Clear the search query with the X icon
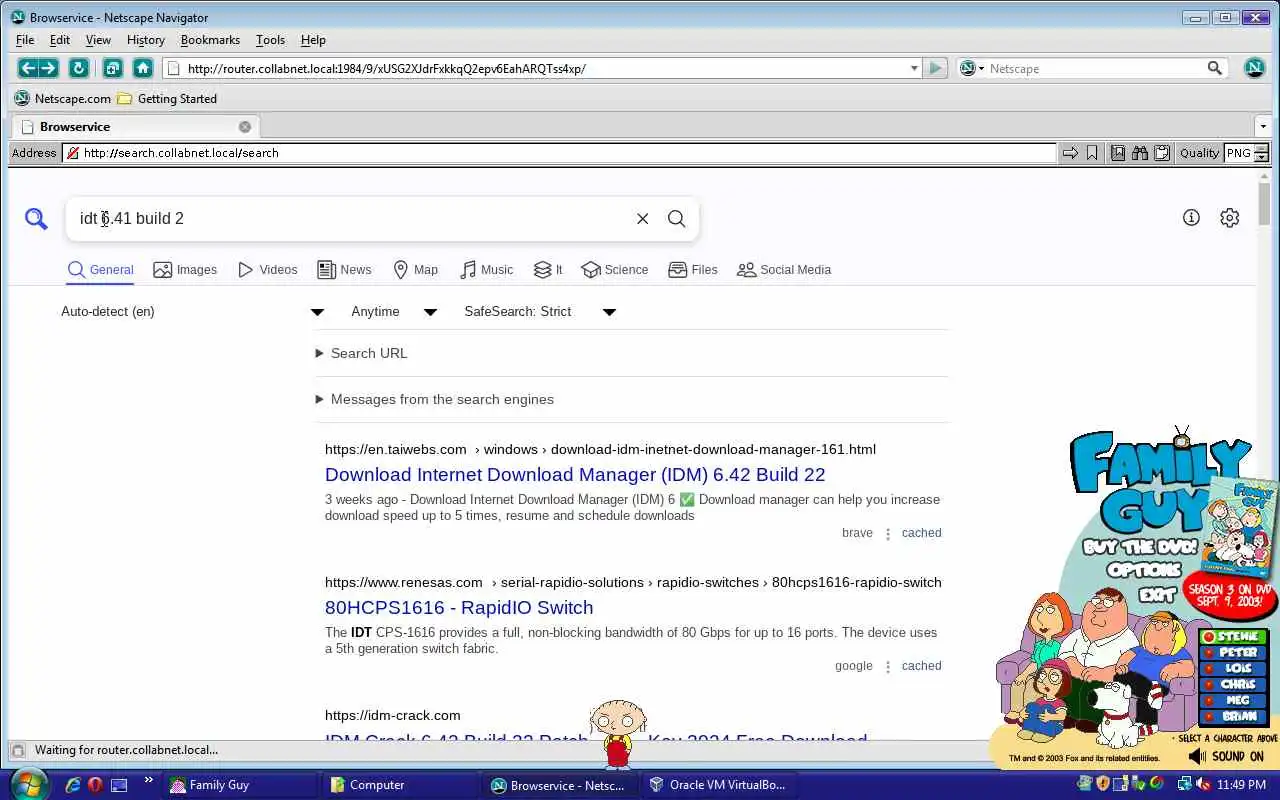This screenshot has height=800, width=1280. pos(643,219)
